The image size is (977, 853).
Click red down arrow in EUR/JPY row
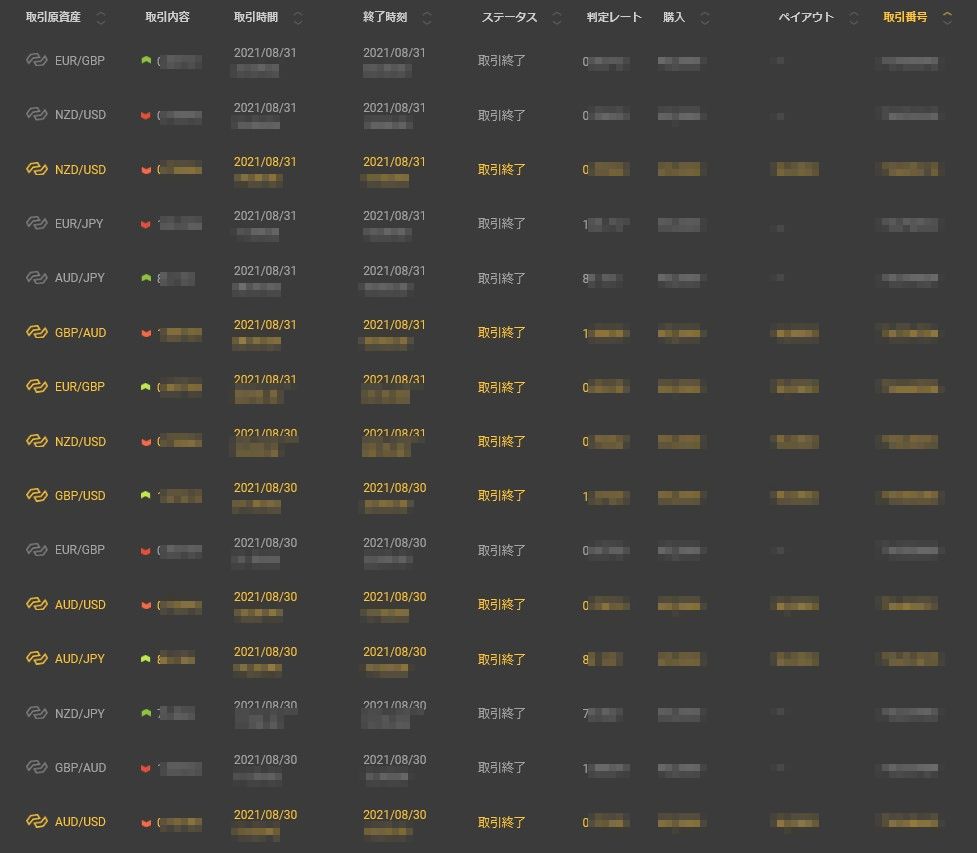146,224
